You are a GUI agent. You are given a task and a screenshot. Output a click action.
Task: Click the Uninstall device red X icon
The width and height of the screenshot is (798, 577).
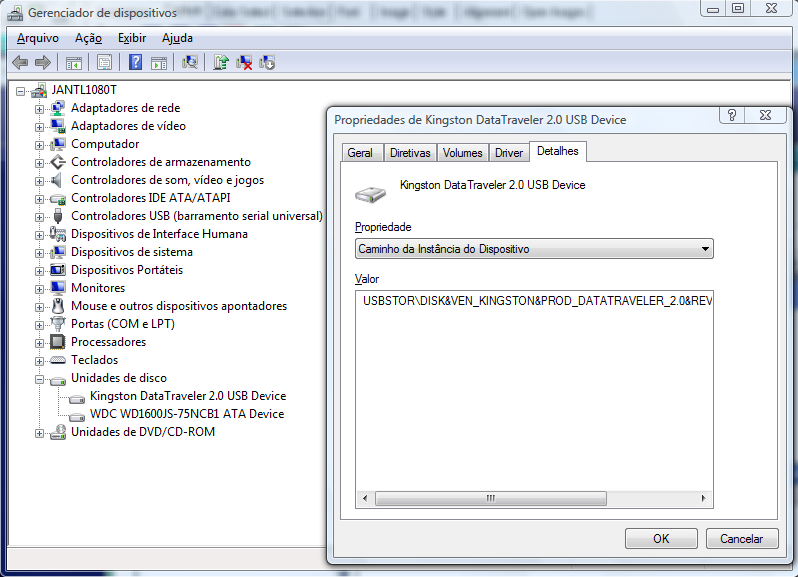pos(244,63)
